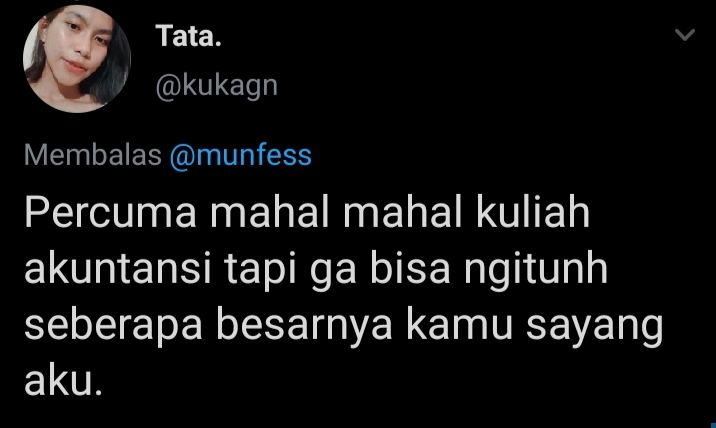
Task: Open the @munfess profile link
Action: 240,155
